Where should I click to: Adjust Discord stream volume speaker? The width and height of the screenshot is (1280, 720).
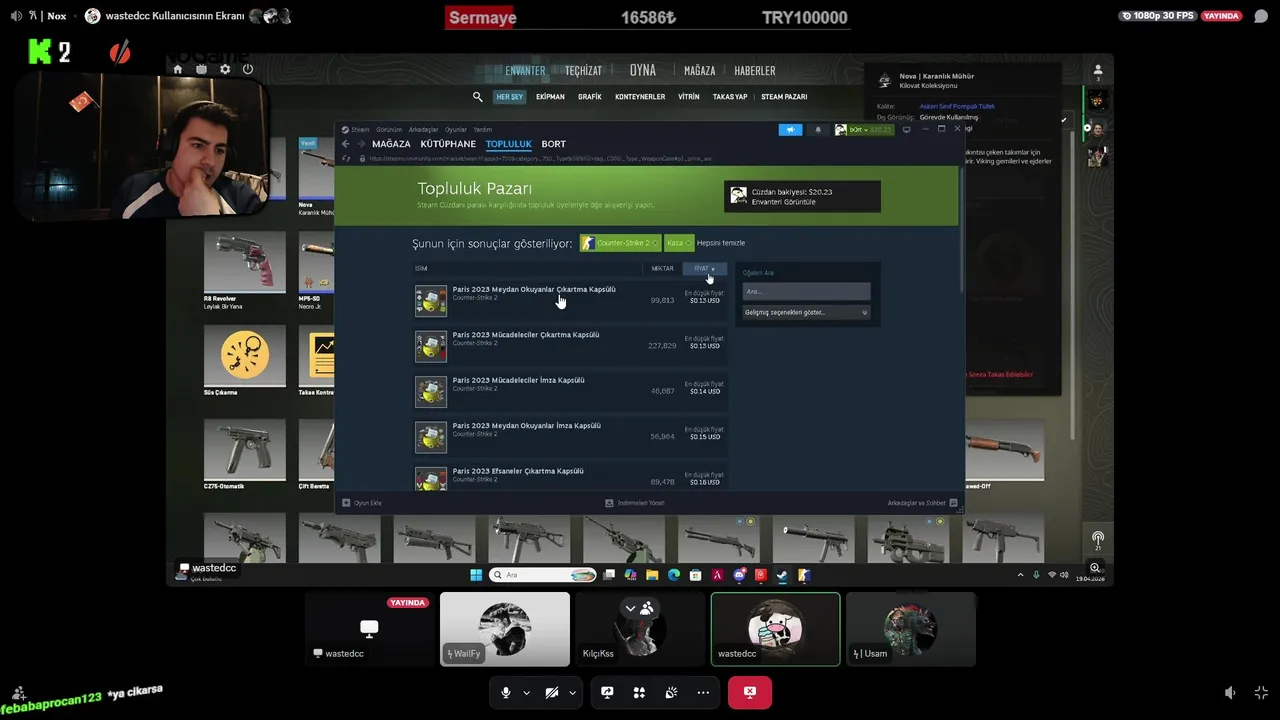1231,692
